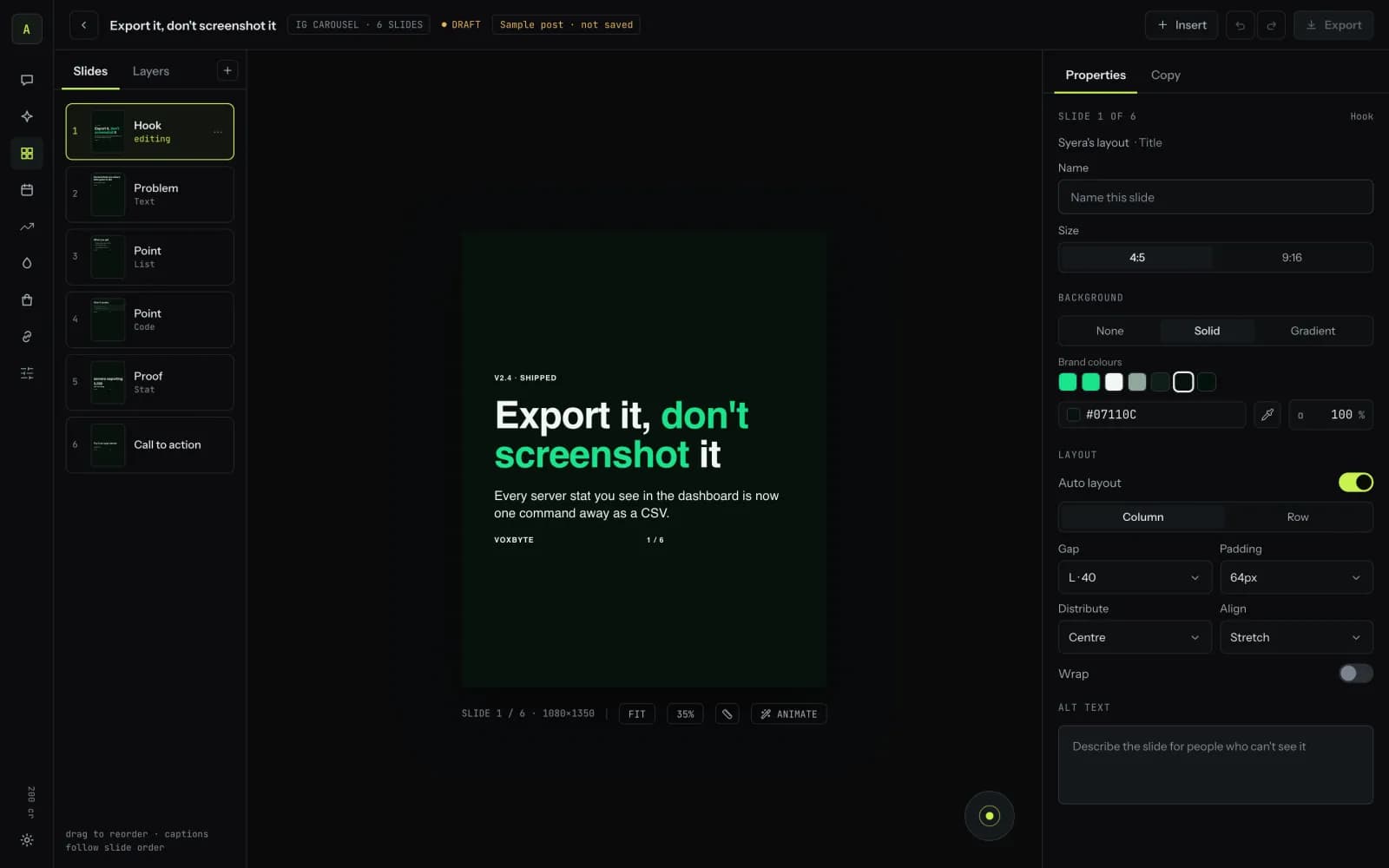Select the Slides tab

pos(90,71)
